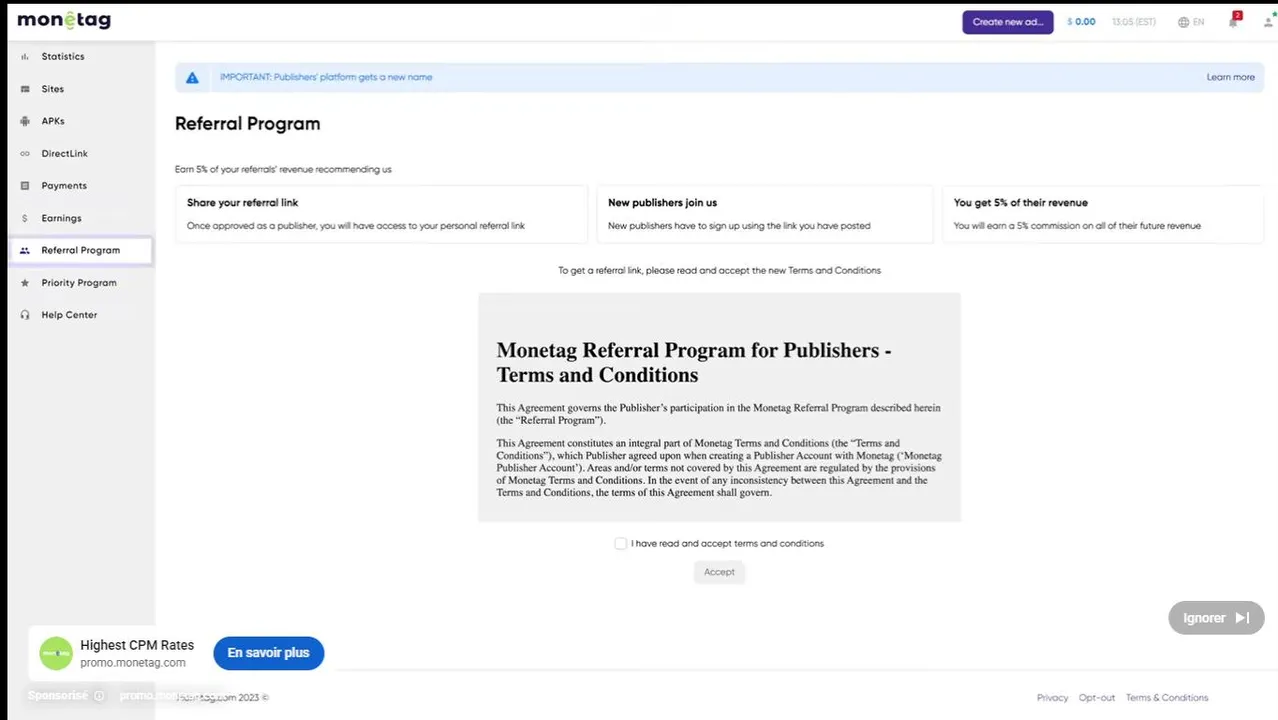Click 'Earn 5% of your referrals' revenue' text

tap(283, 170)
